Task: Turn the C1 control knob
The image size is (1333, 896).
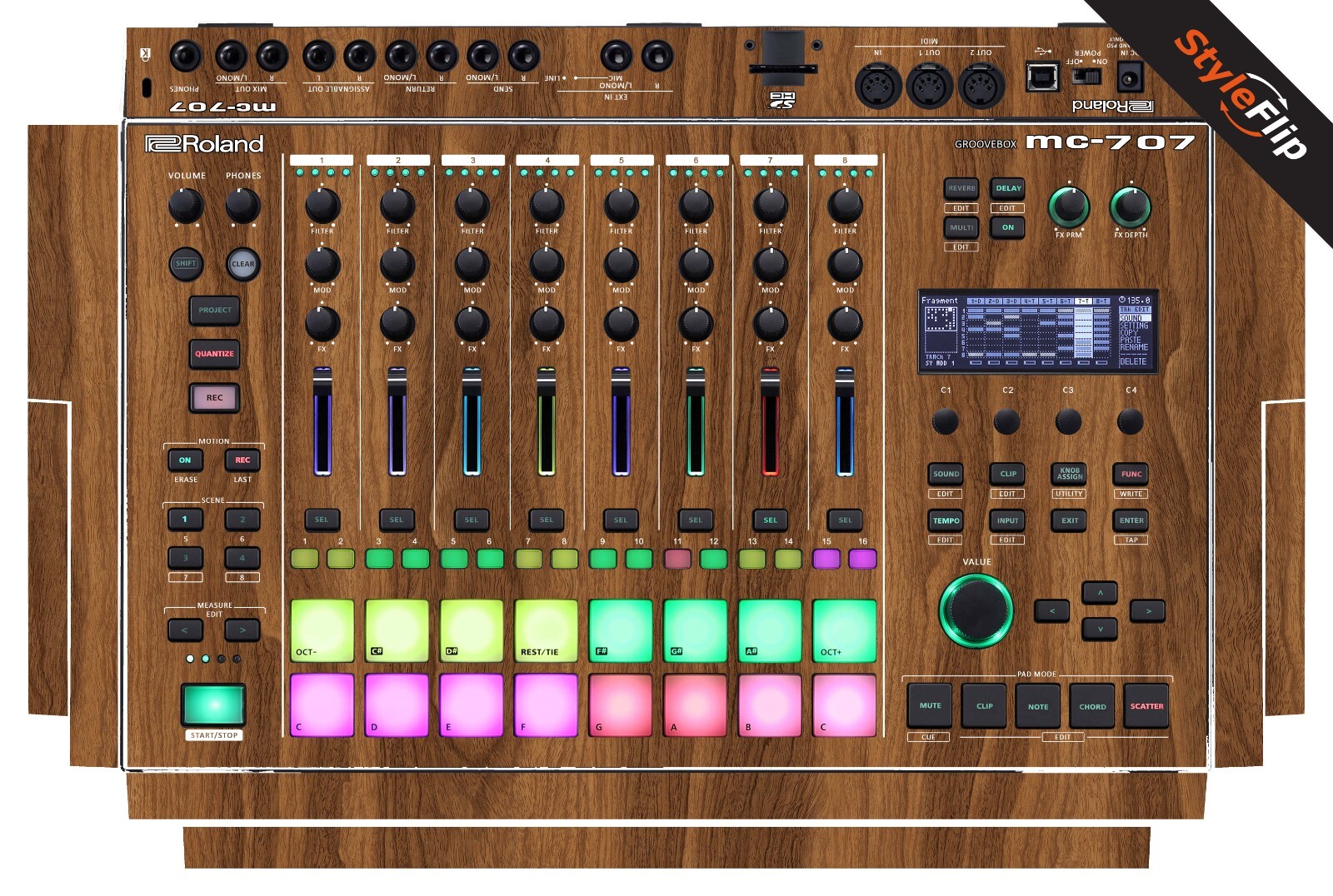Action: click(x=945, y=421)
